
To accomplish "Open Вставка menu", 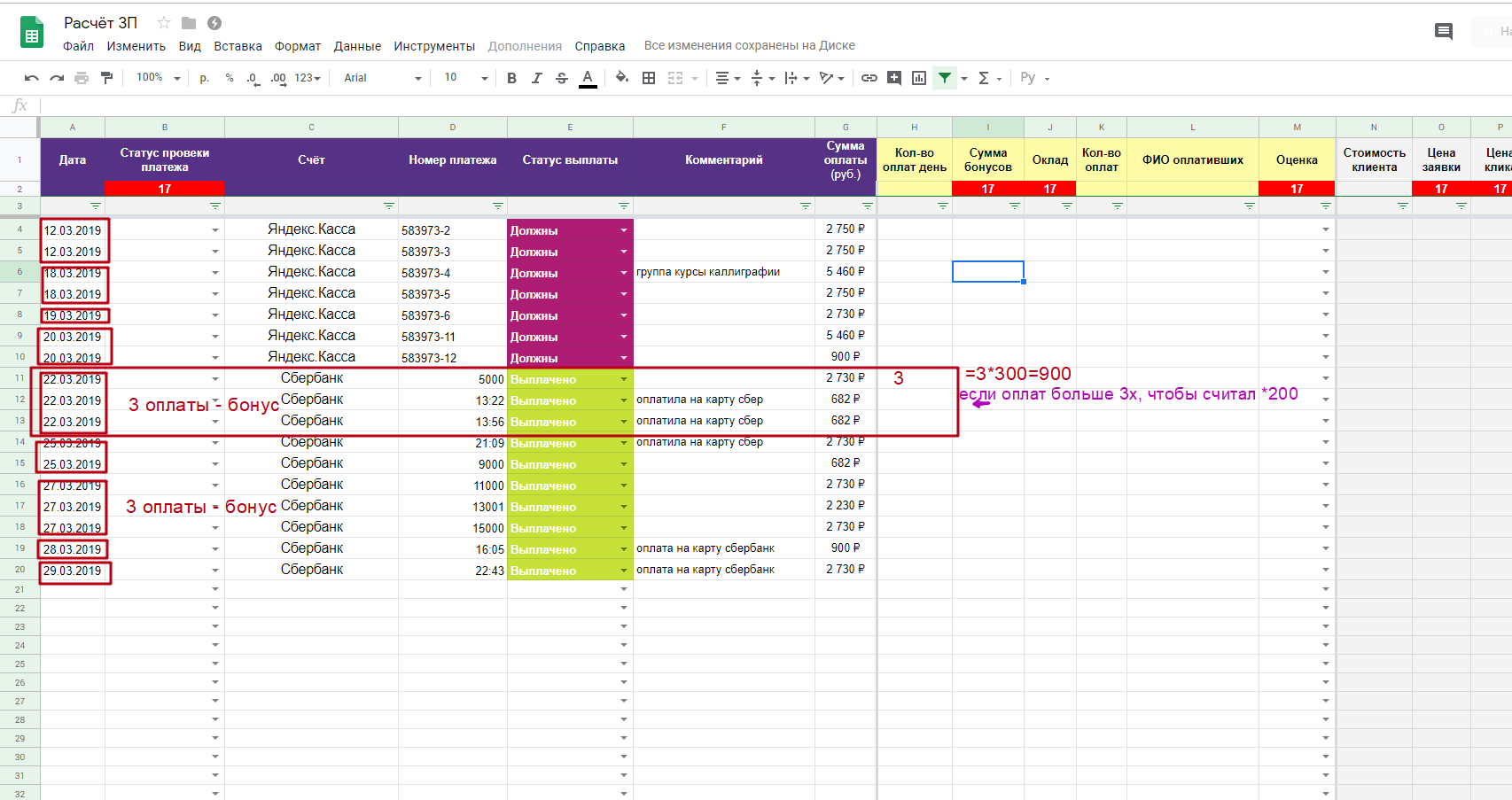I will point(238,46).
